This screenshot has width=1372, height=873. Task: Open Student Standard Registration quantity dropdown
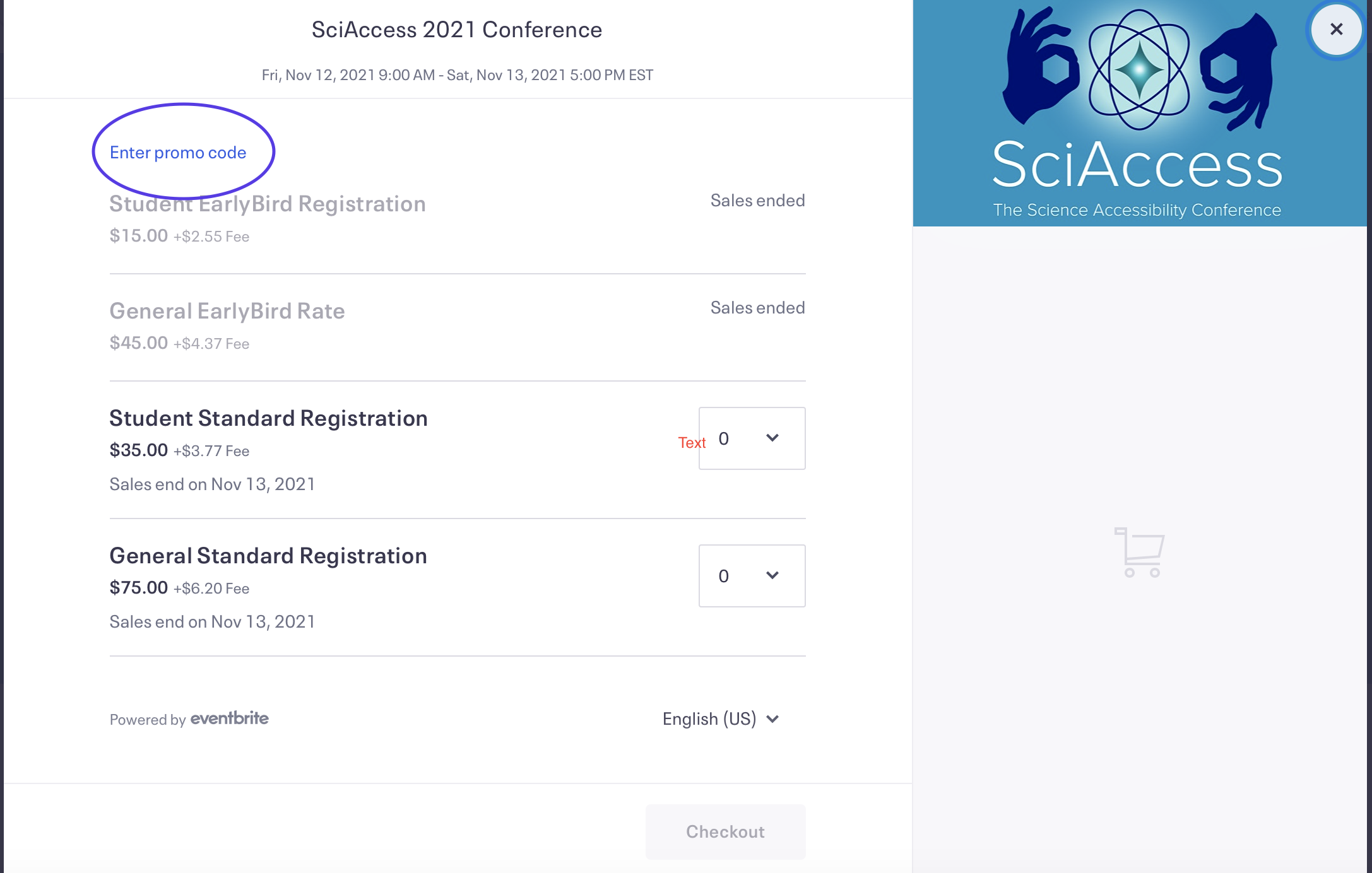(752, 438)
